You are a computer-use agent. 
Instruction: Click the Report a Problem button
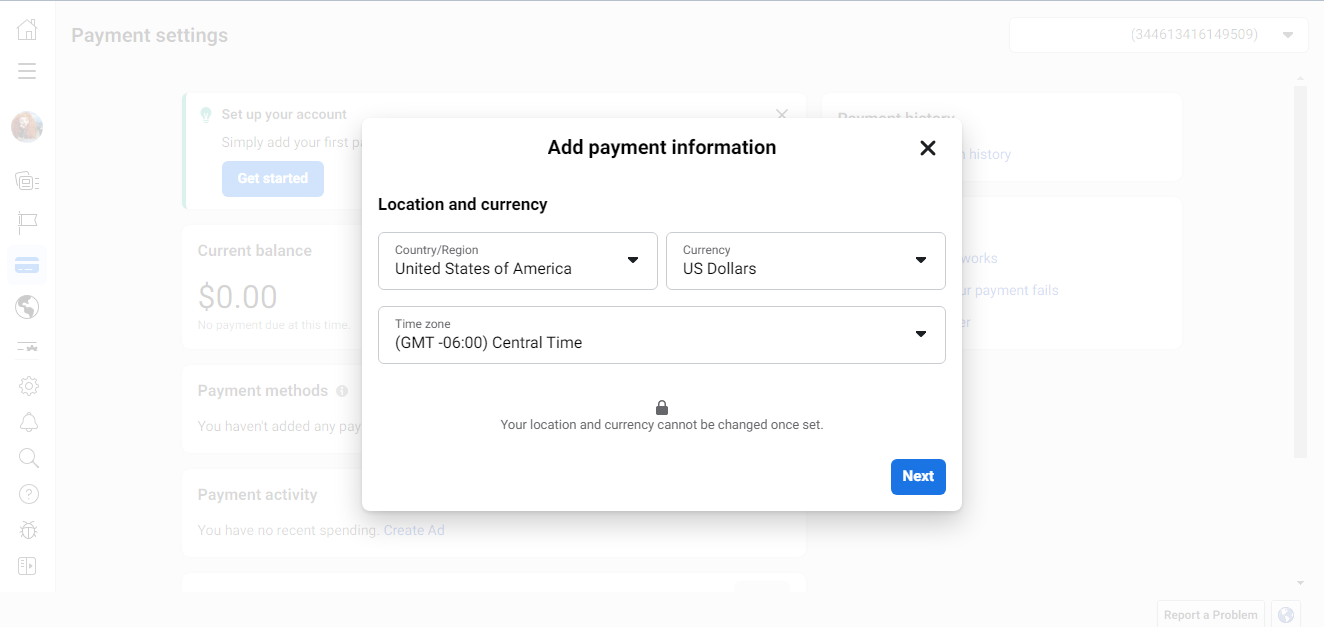click(1211, 615)
